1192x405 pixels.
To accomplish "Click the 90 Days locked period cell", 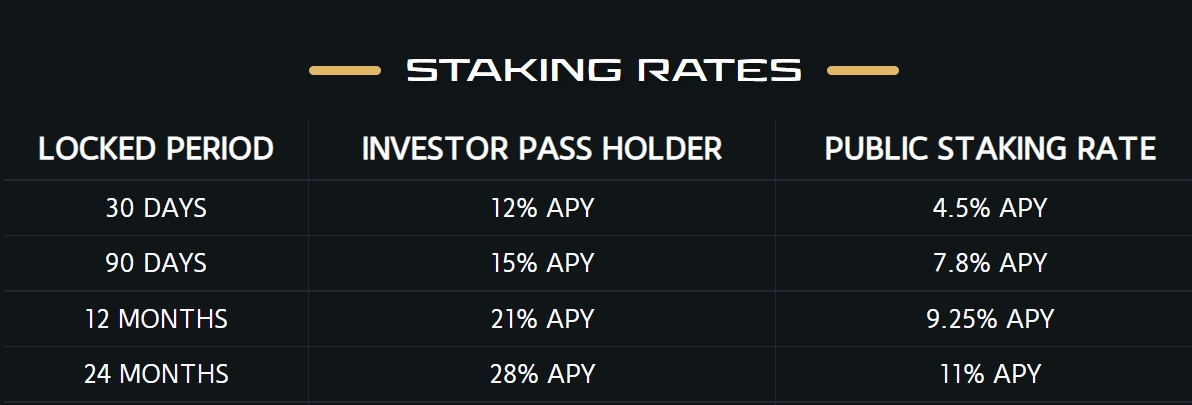I will tap(156, 263).
